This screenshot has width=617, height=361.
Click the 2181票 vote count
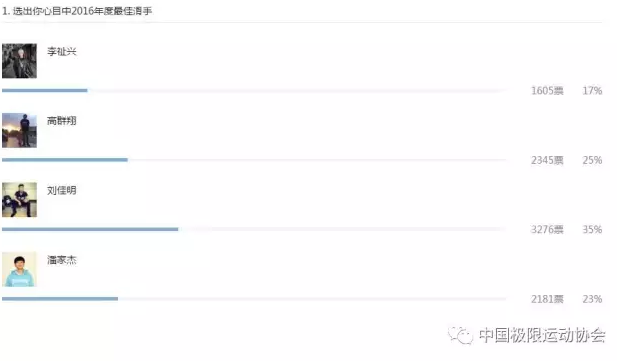coord(547,299)
